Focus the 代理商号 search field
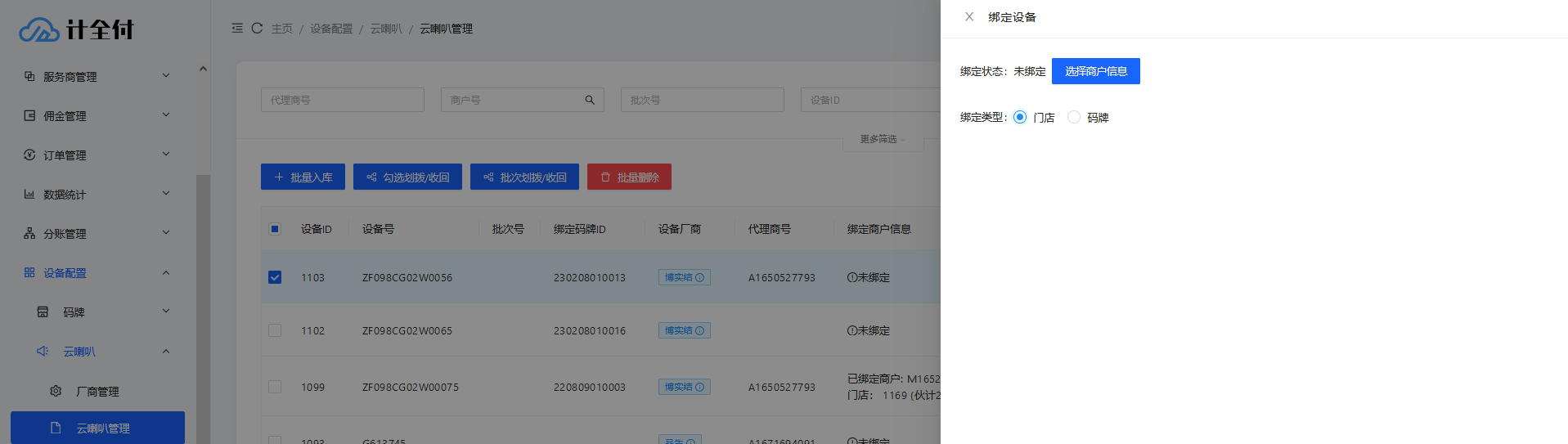Screen dimensions: 1568x444 [x=343, y=100]
